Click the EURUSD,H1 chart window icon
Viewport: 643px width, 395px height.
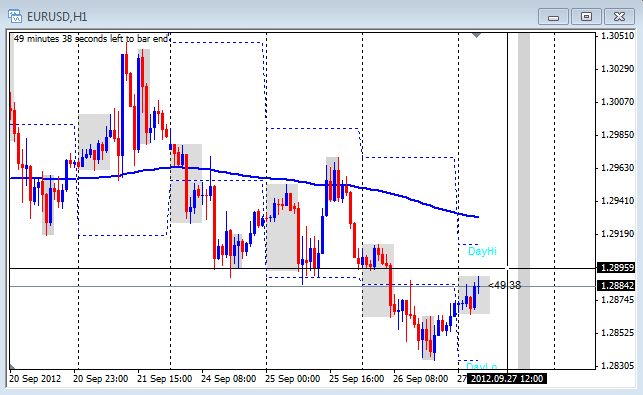pos(15,16)
